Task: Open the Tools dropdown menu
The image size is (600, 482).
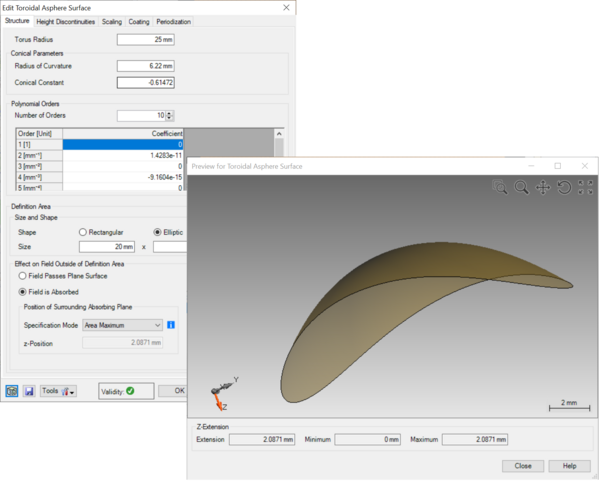Action: [x=58, y=390]
